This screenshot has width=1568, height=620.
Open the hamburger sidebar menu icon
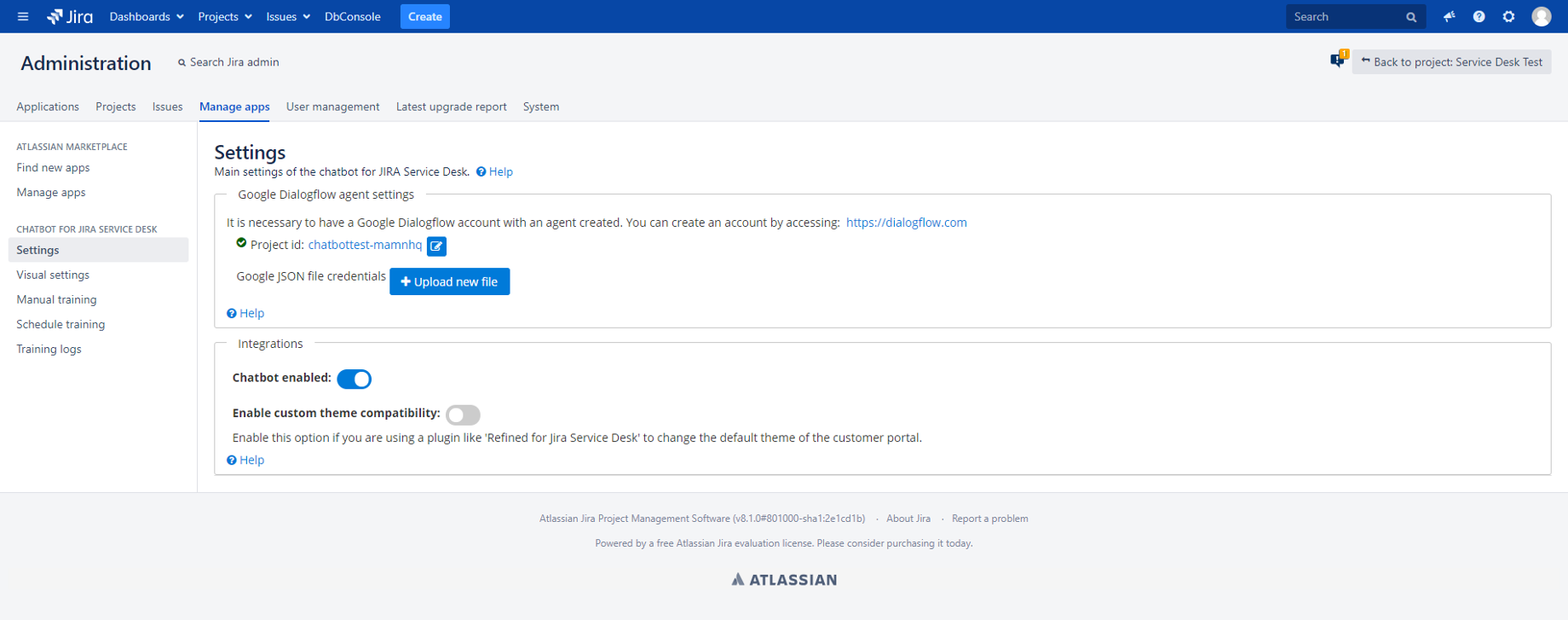tap(23, 16)
